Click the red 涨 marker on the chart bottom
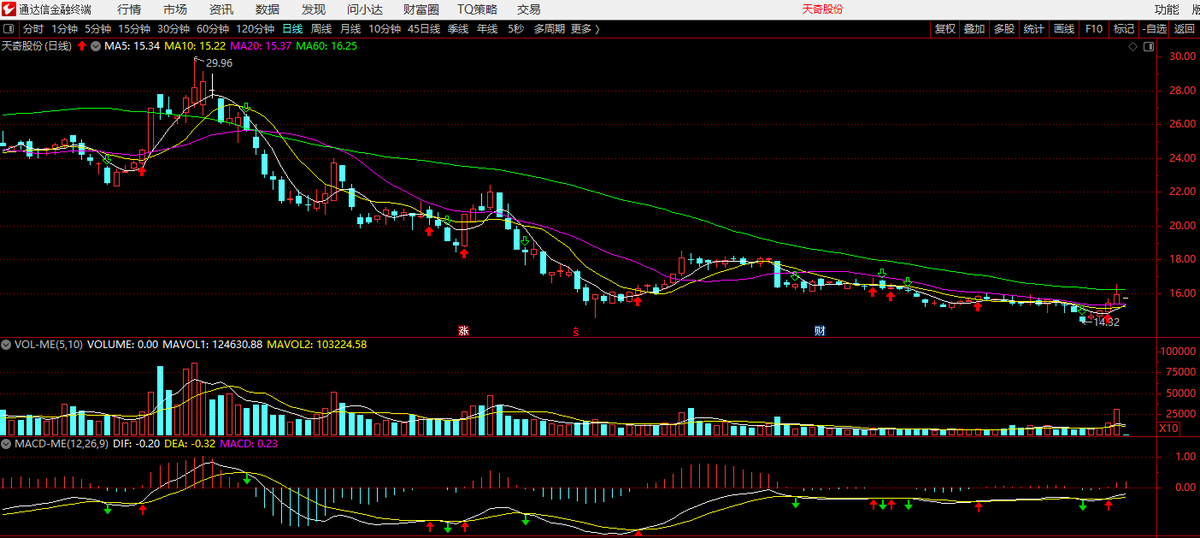 point(463,330)
